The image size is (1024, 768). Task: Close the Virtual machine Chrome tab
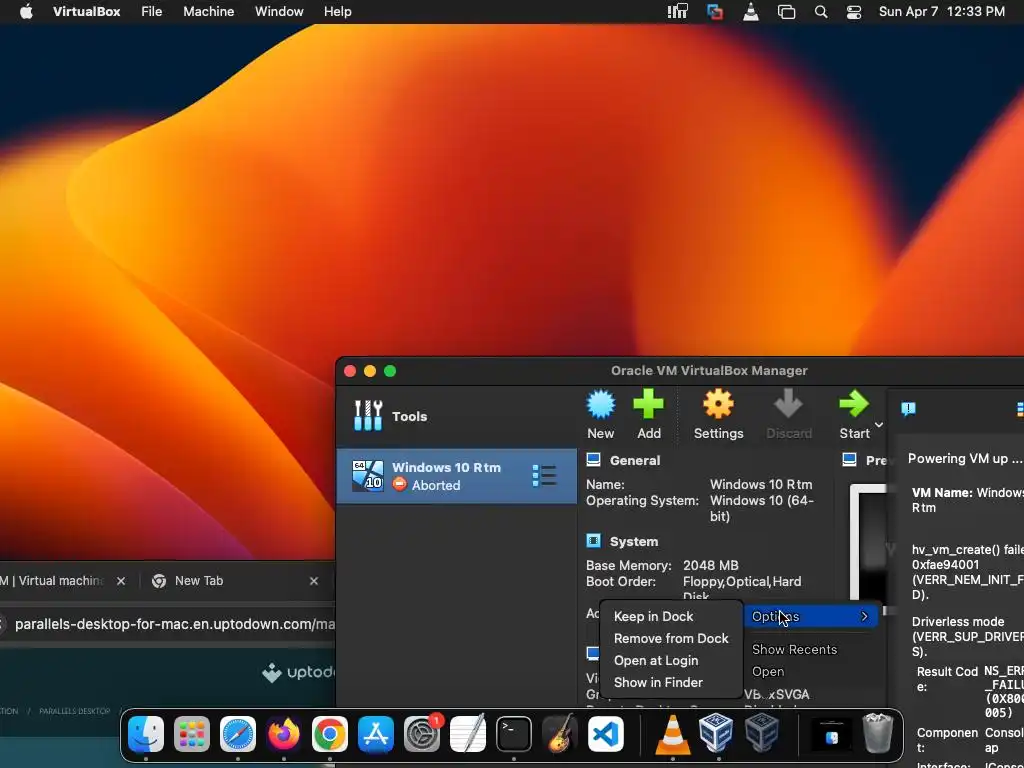(121, 581)
